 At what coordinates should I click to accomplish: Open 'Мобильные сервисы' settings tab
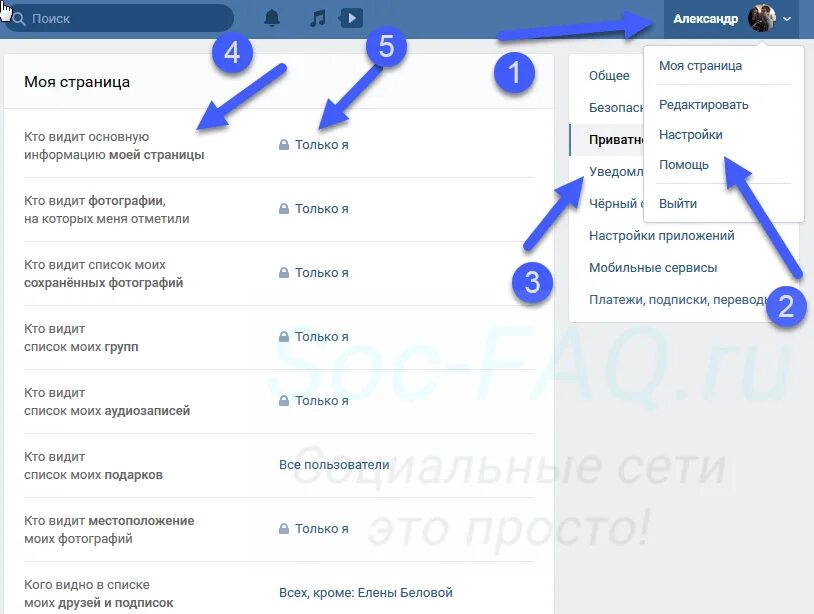pos(653,268)
